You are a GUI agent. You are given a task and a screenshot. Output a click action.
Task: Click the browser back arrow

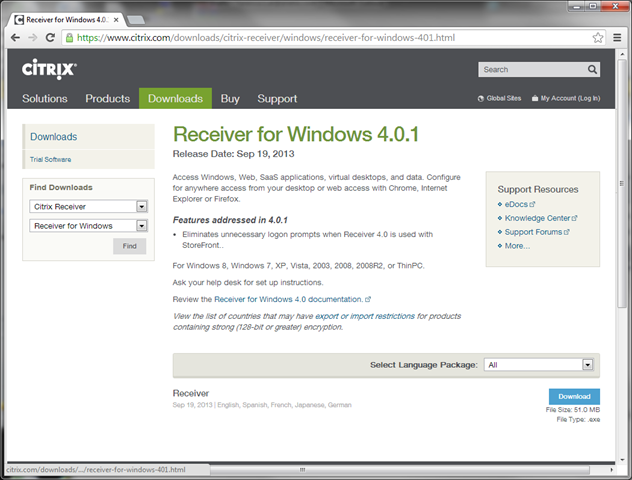tap(15, 38)
